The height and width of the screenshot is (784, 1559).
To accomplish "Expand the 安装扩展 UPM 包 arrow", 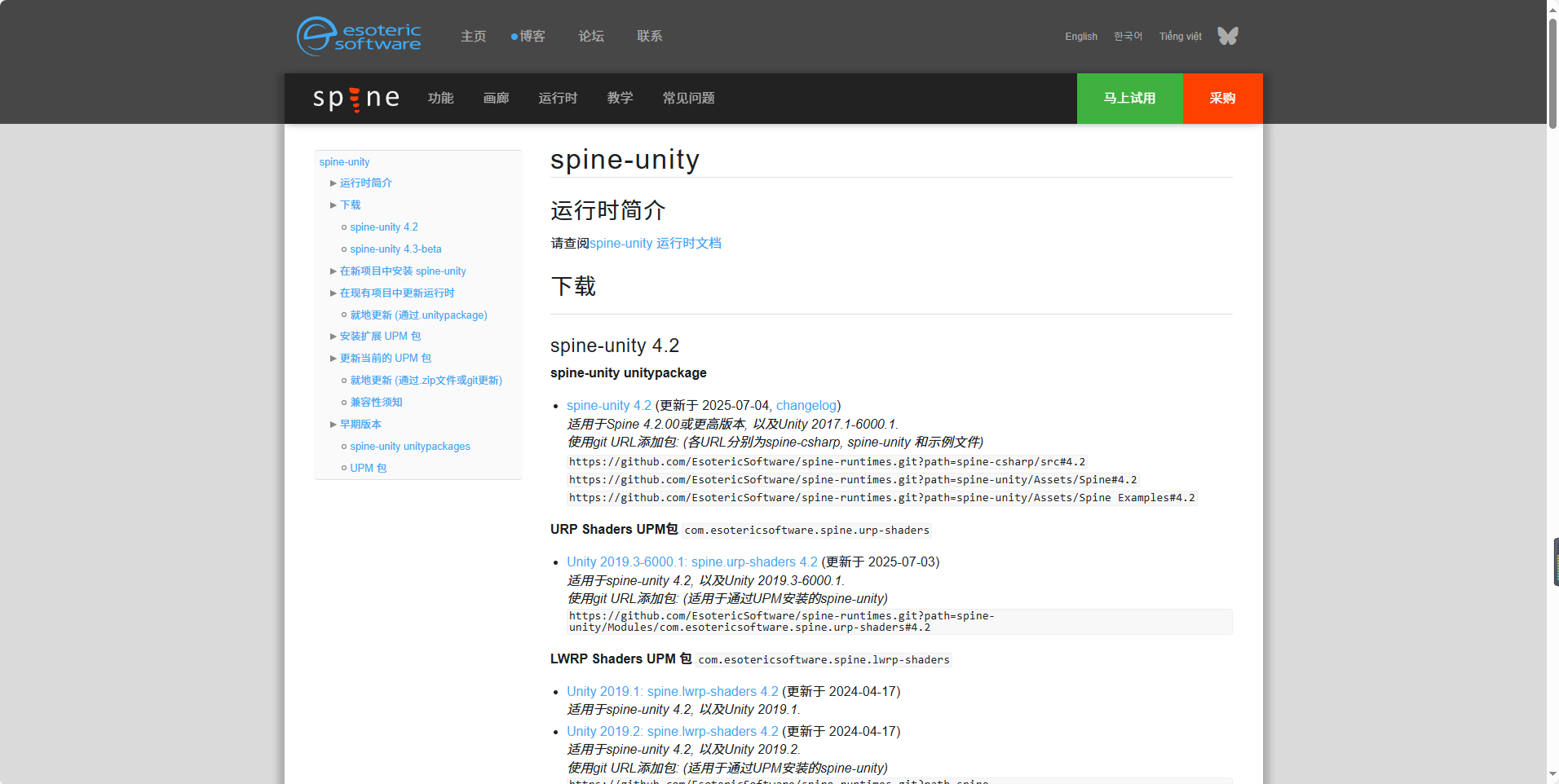I will [333, 337].
